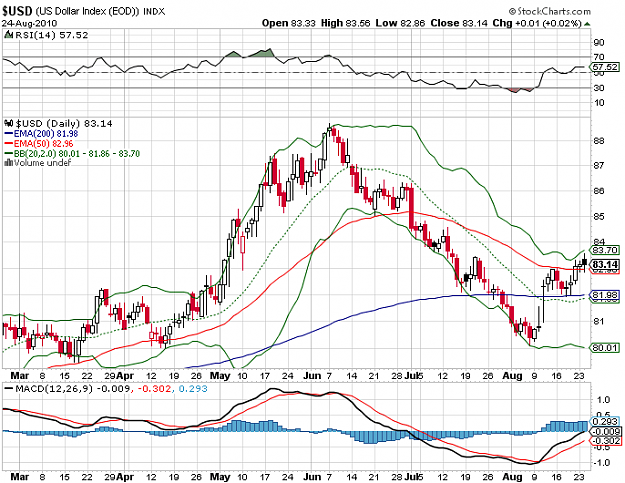
Task: Click the INDX exchange label
Action: coord(154,12)
